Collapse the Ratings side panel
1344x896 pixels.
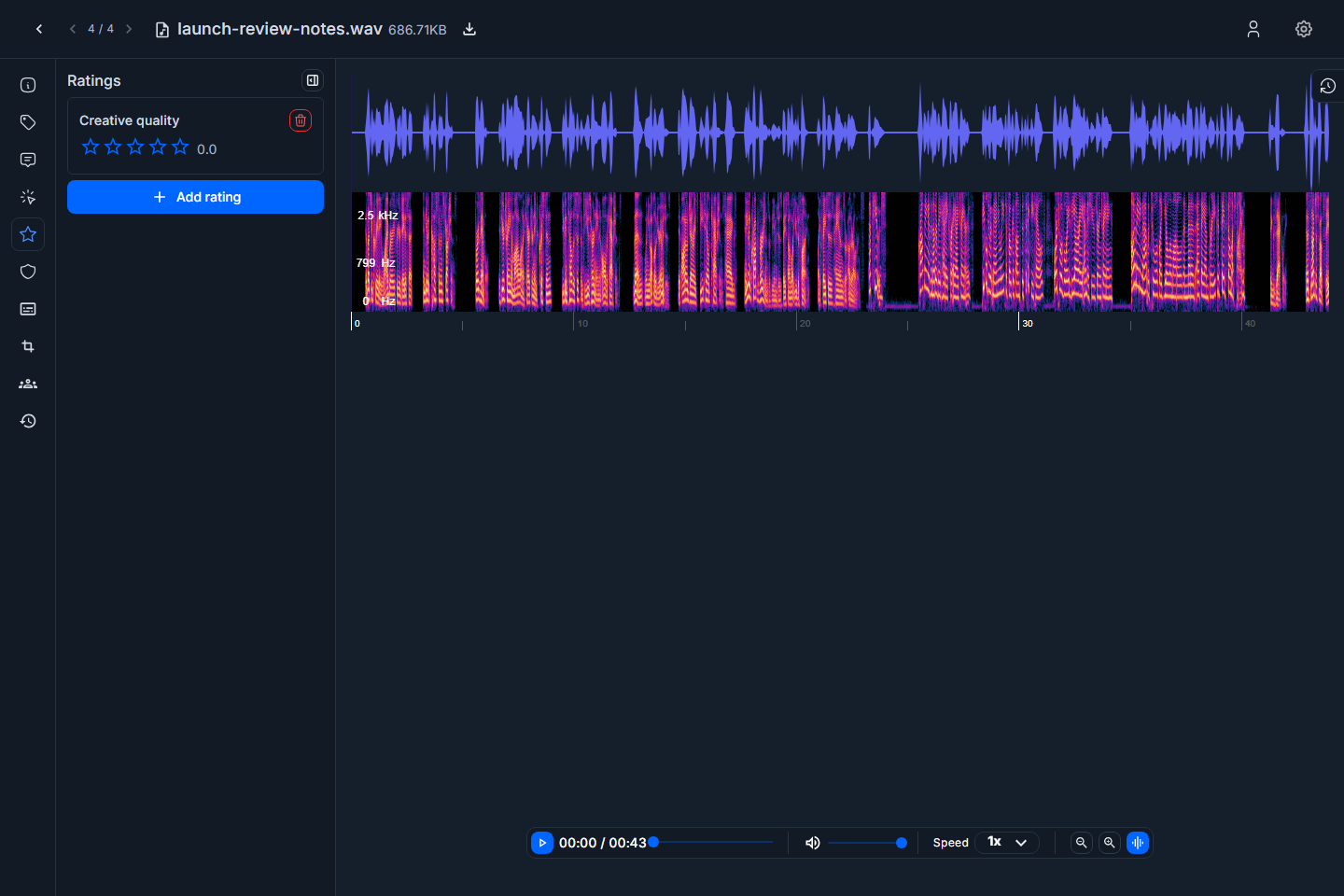click(313, 80)
